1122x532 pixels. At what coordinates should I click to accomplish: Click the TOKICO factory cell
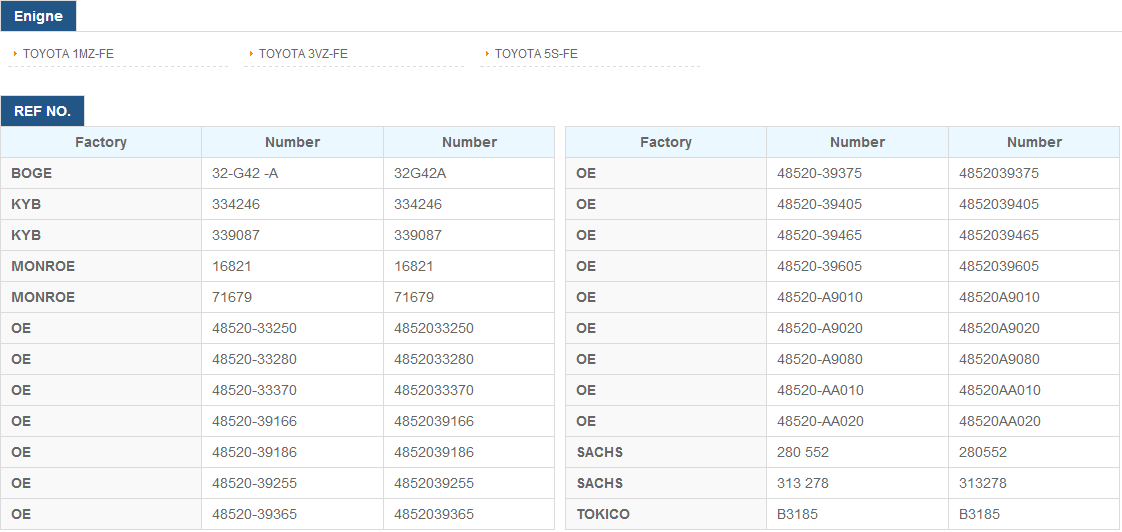[666, 514]
